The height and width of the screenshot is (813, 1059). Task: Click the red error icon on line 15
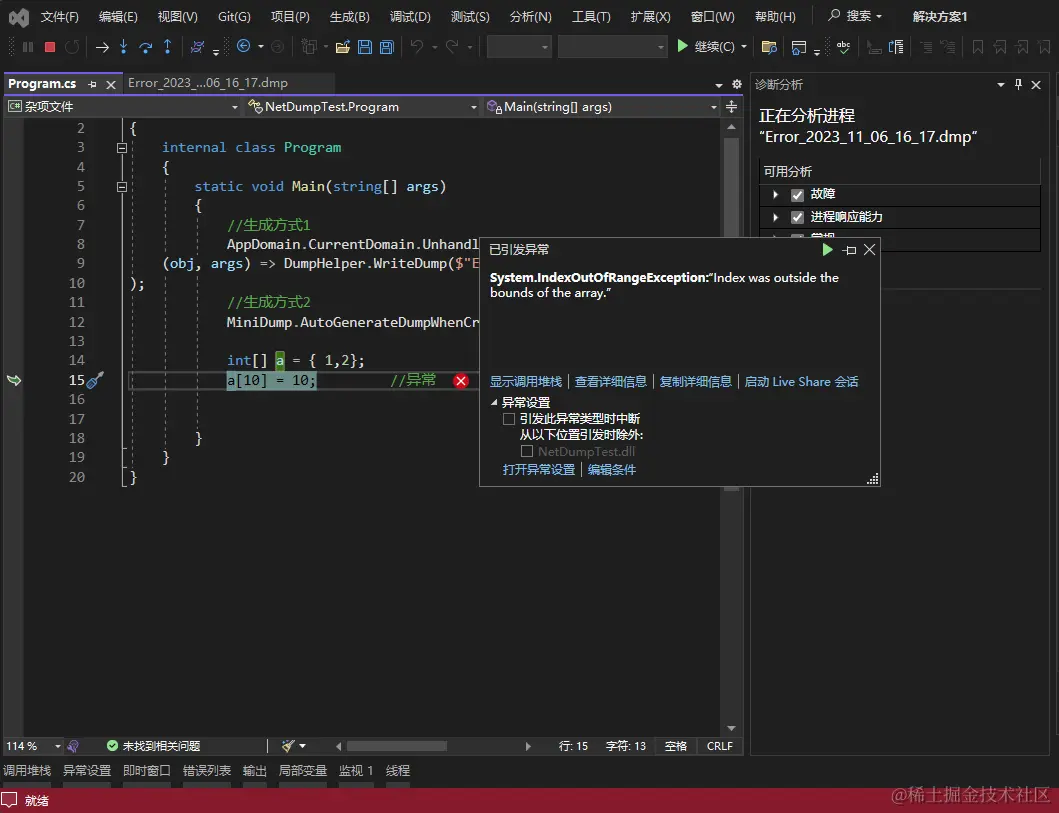pos(461,381)
